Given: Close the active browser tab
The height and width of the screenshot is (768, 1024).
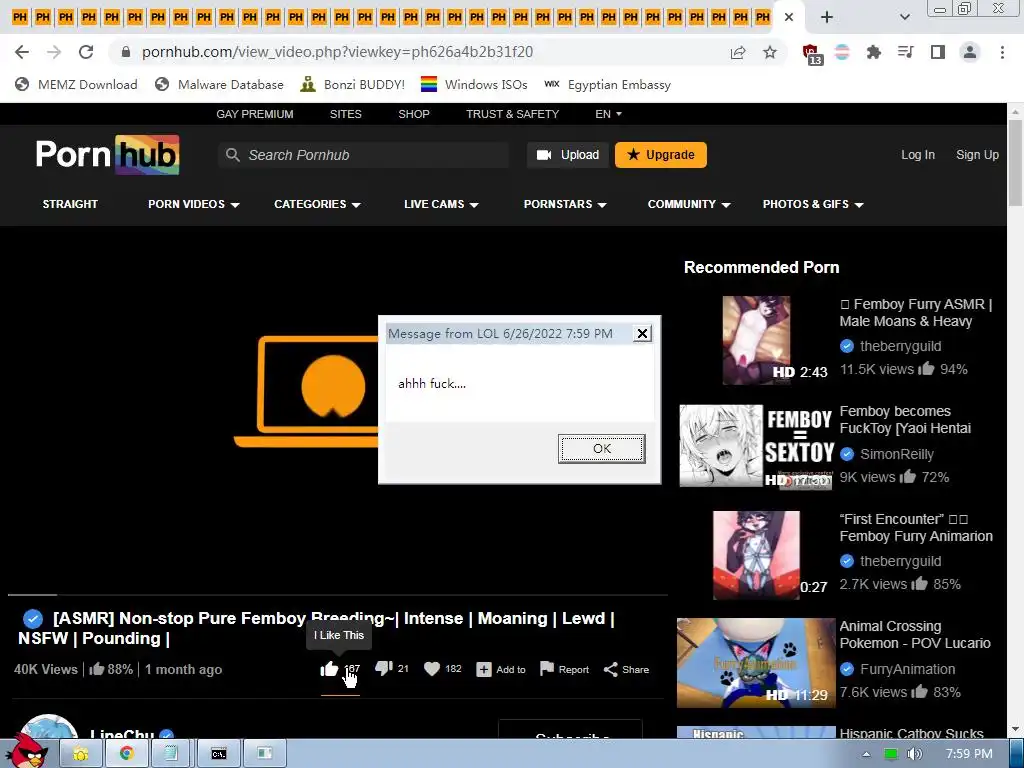Looking at the screenshot, I should point(789,17).
